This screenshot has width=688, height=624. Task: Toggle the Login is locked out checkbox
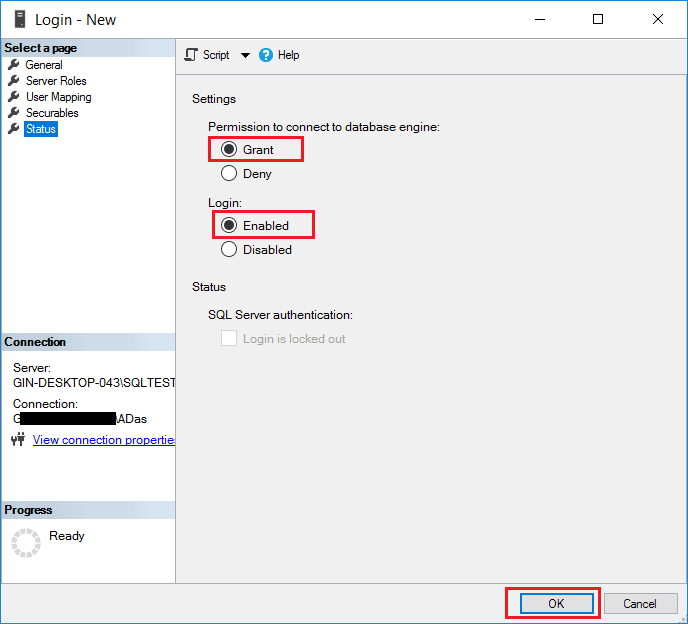tap(229, 338)
